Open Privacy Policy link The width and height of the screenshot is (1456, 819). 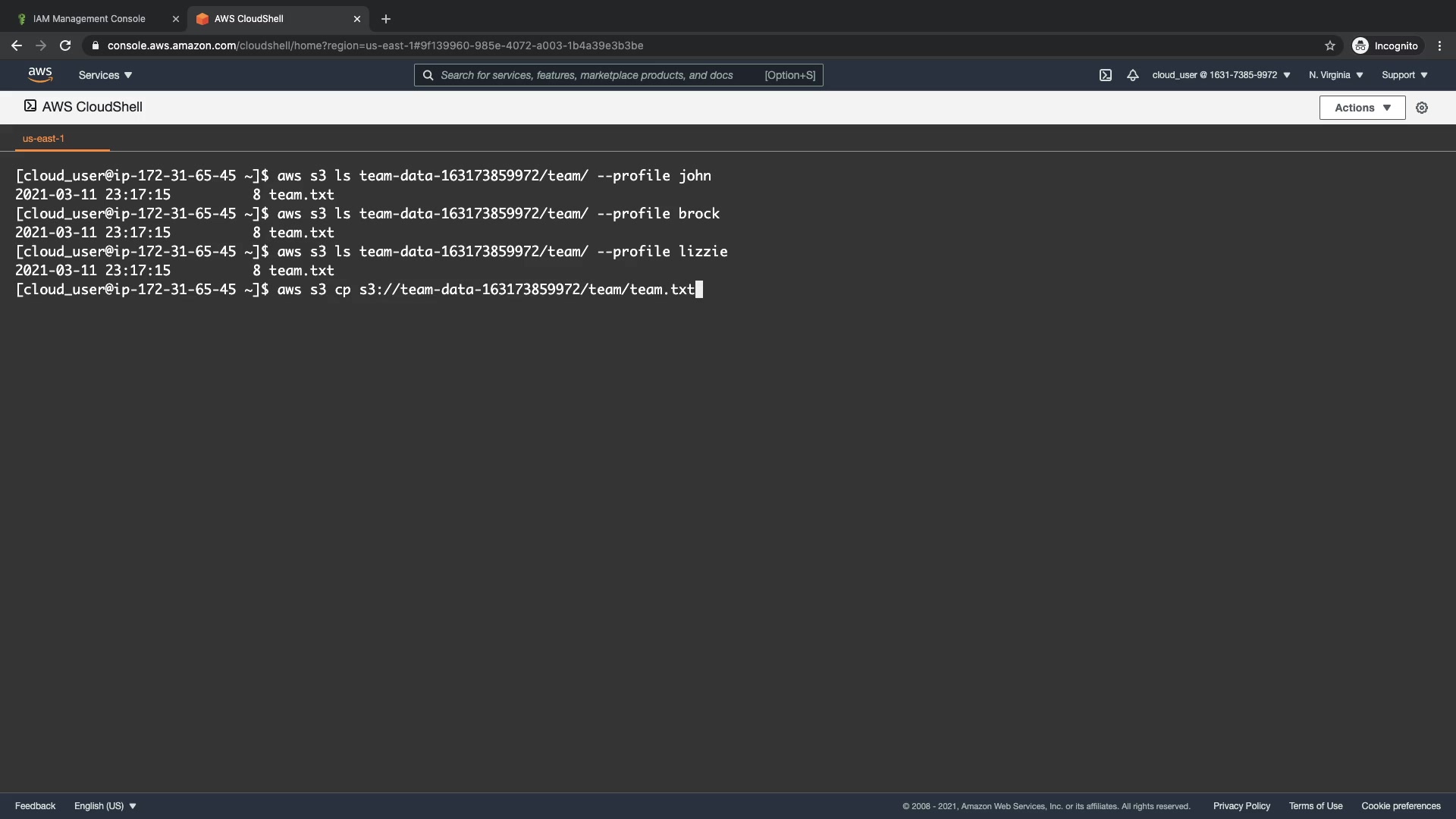point(1241,806)
